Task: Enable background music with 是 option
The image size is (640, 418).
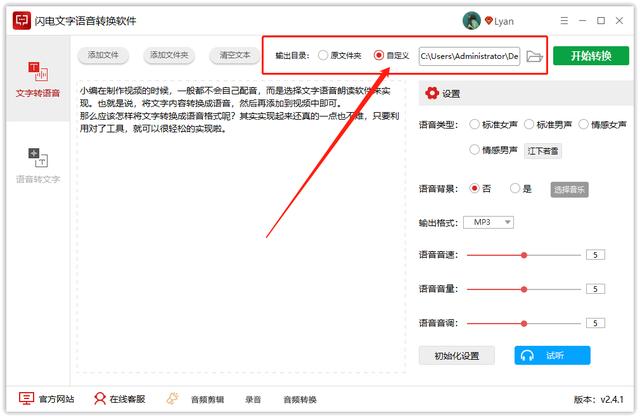Action: pos(515,188)
